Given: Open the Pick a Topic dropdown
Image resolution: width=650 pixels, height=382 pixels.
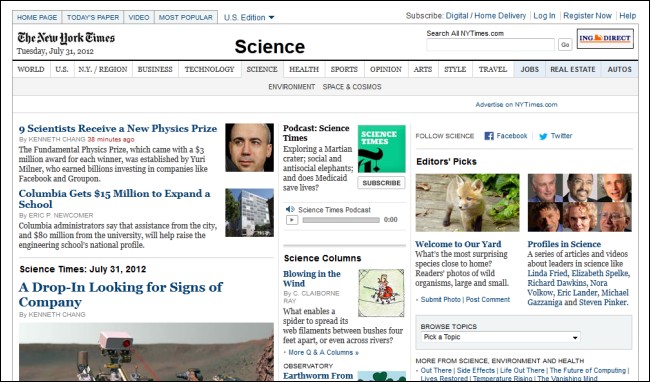Looking at the screenshot, I should click(500, 337).
